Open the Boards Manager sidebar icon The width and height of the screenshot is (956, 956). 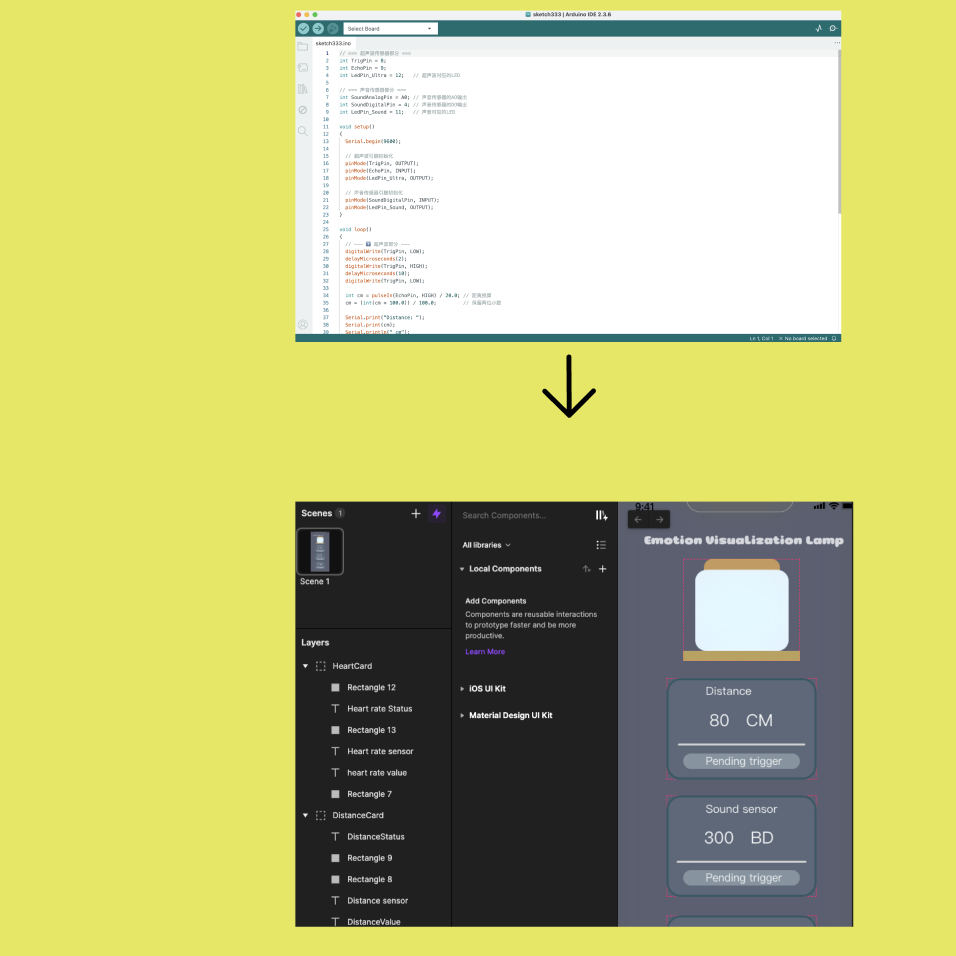[x=302, y=66]
